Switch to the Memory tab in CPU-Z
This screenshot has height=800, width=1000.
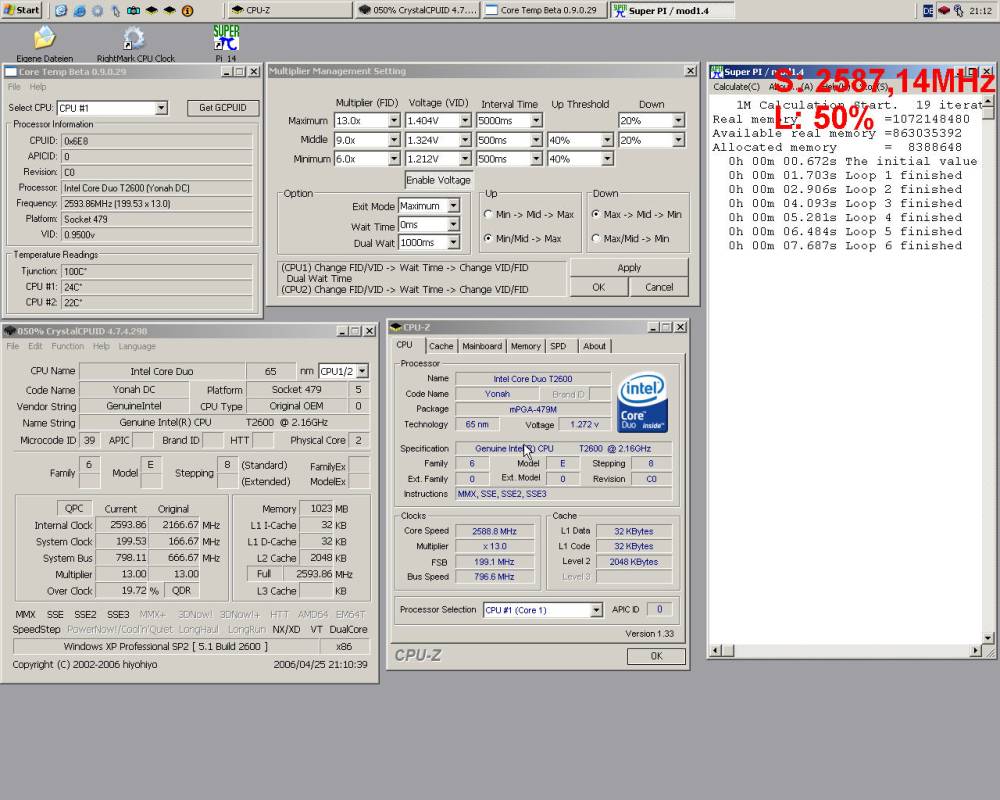[x=526, y=346]
